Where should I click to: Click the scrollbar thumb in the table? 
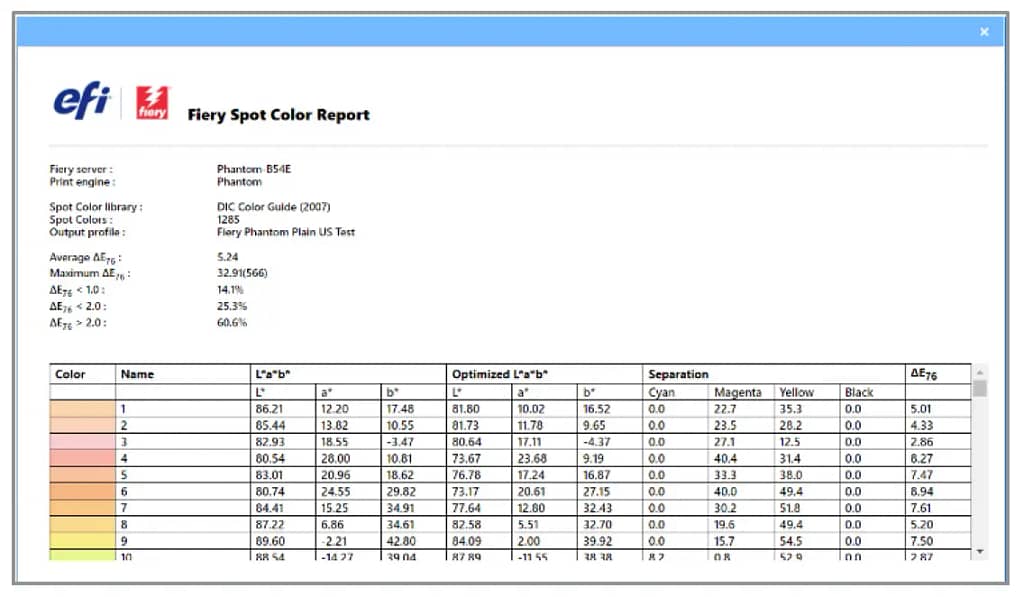pyautogui.click(x=980, y=388)
